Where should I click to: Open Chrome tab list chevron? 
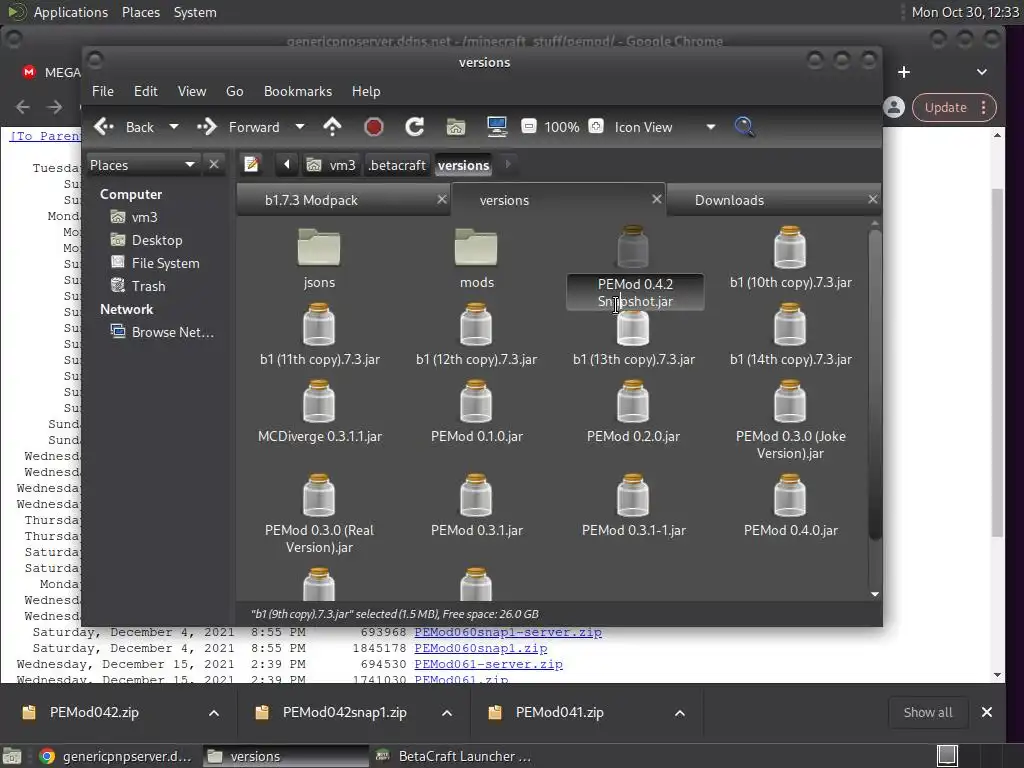pyautogui.click(x=982, y=72)
